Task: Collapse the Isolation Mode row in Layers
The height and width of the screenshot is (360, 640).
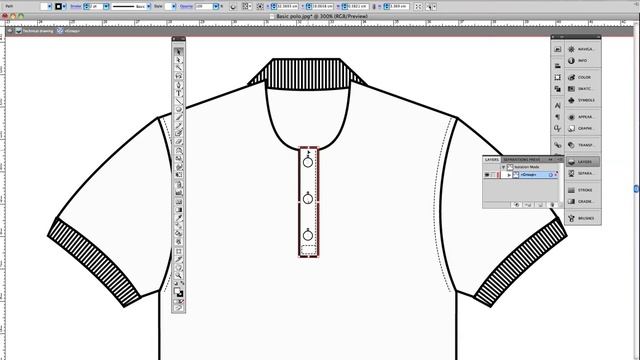Action: 503,167
